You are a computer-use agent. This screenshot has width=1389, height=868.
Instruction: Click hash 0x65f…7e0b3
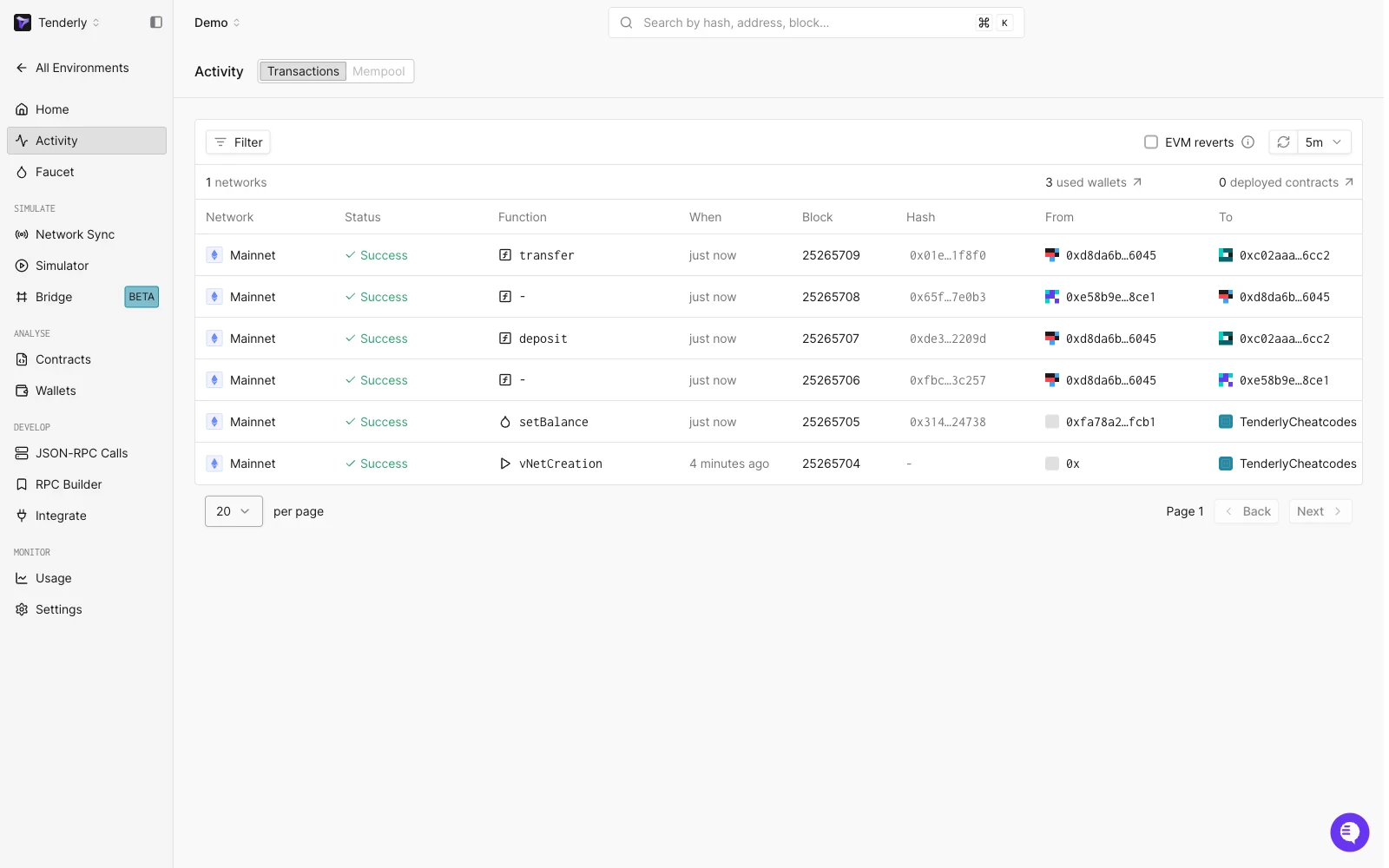(948, 297)
